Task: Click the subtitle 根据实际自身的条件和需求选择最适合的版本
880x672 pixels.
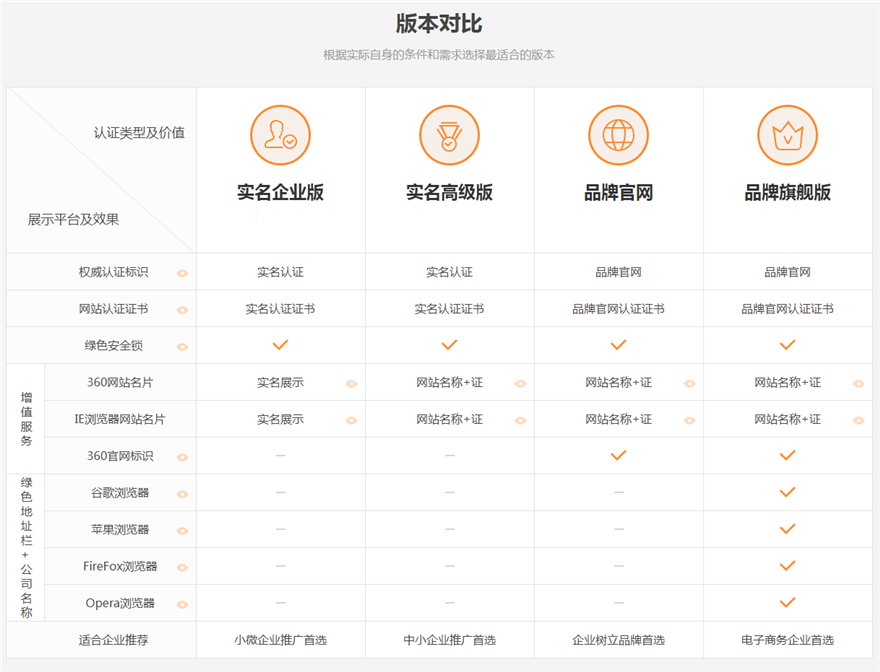Action: [x=439, y=55]
